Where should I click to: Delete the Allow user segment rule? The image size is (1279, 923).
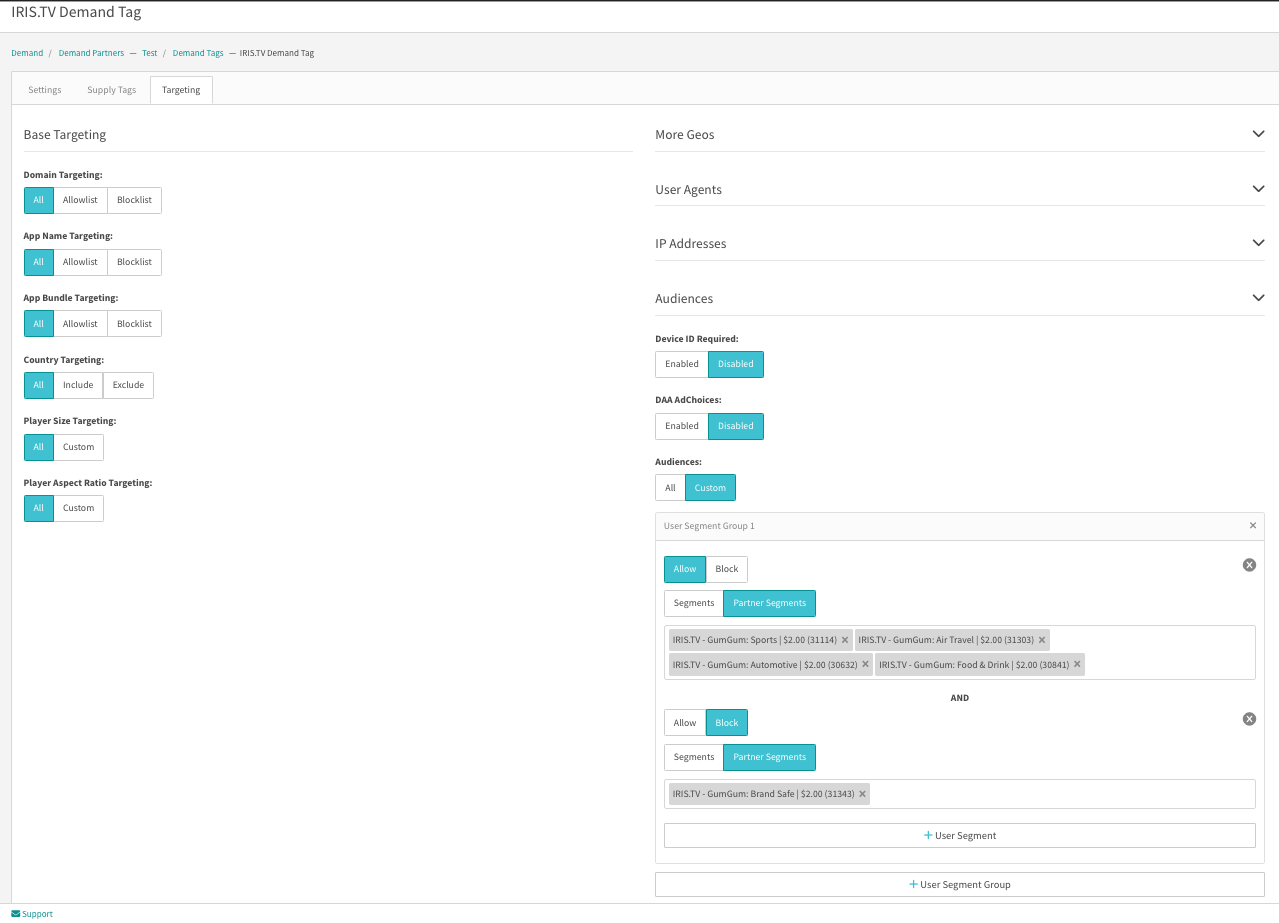point(1249,565)
